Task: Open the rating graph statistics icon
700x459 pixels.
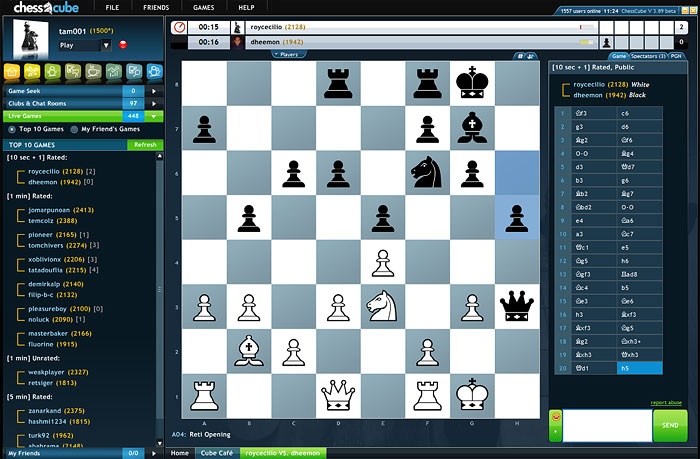Action: point(114,72)
